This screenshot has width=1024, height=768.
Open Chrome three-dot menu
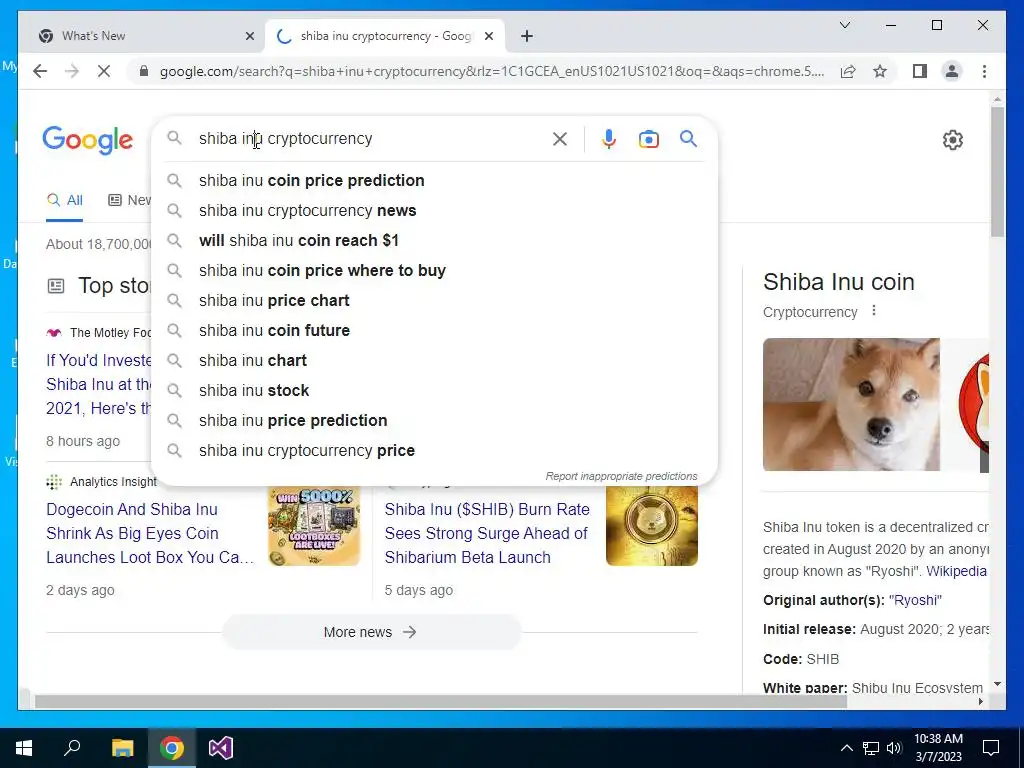point(984,71)
